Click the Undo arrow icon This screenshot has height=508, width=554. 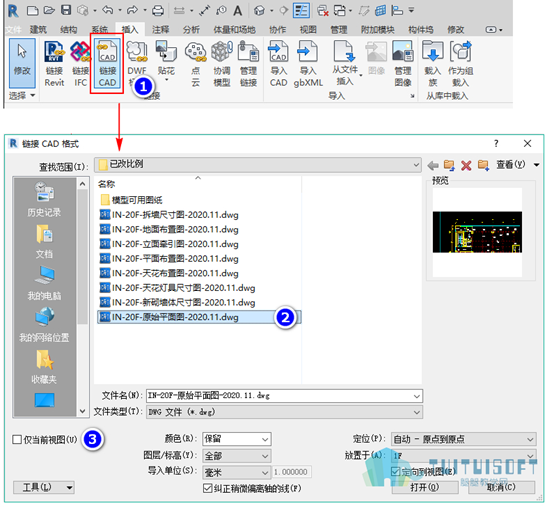[108, 10]
